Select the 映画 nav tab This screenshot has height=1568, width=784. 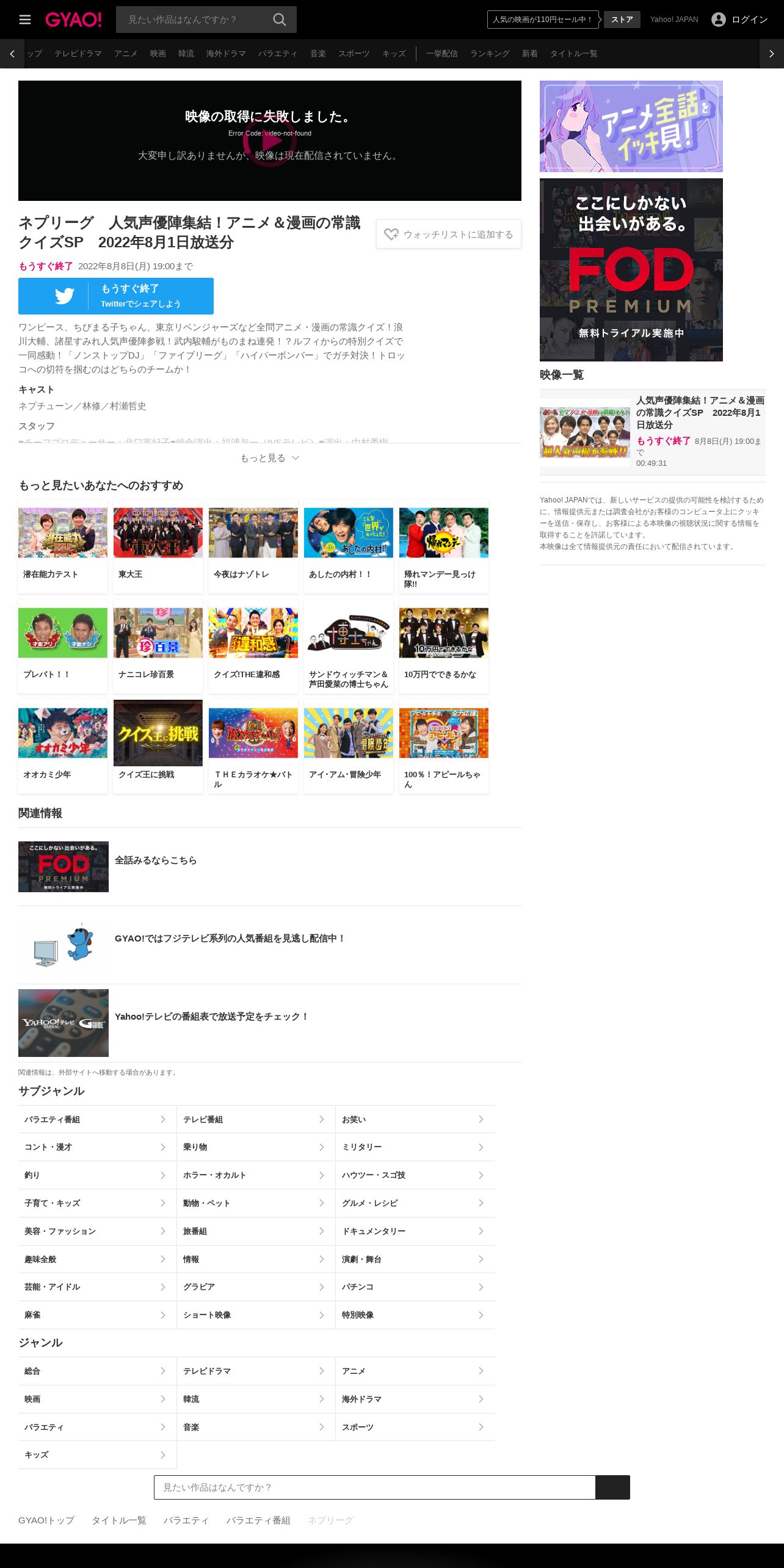(x=158, y=54)
